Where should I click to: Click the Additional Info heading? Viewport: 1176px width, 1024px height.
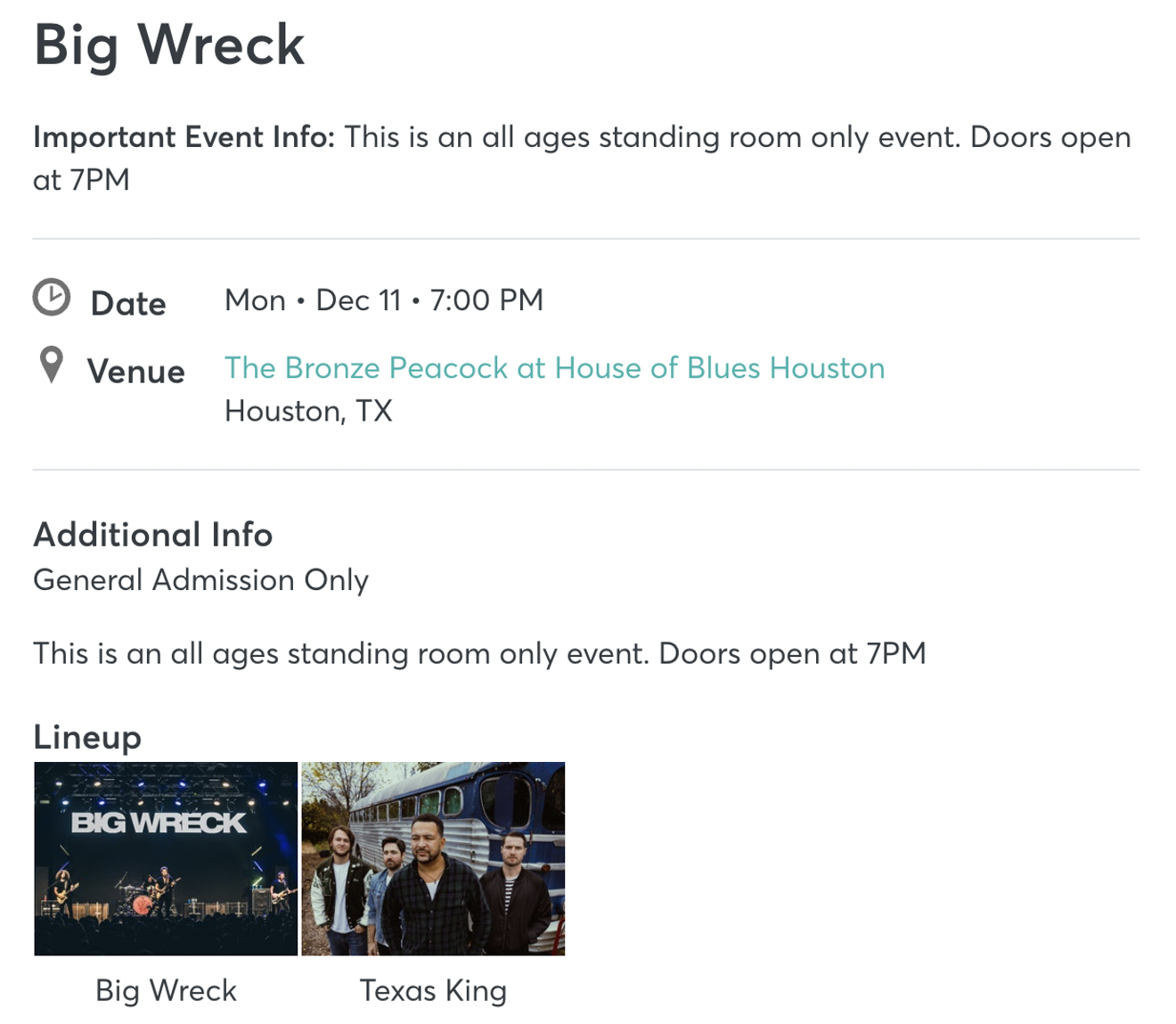coord(153,535)
